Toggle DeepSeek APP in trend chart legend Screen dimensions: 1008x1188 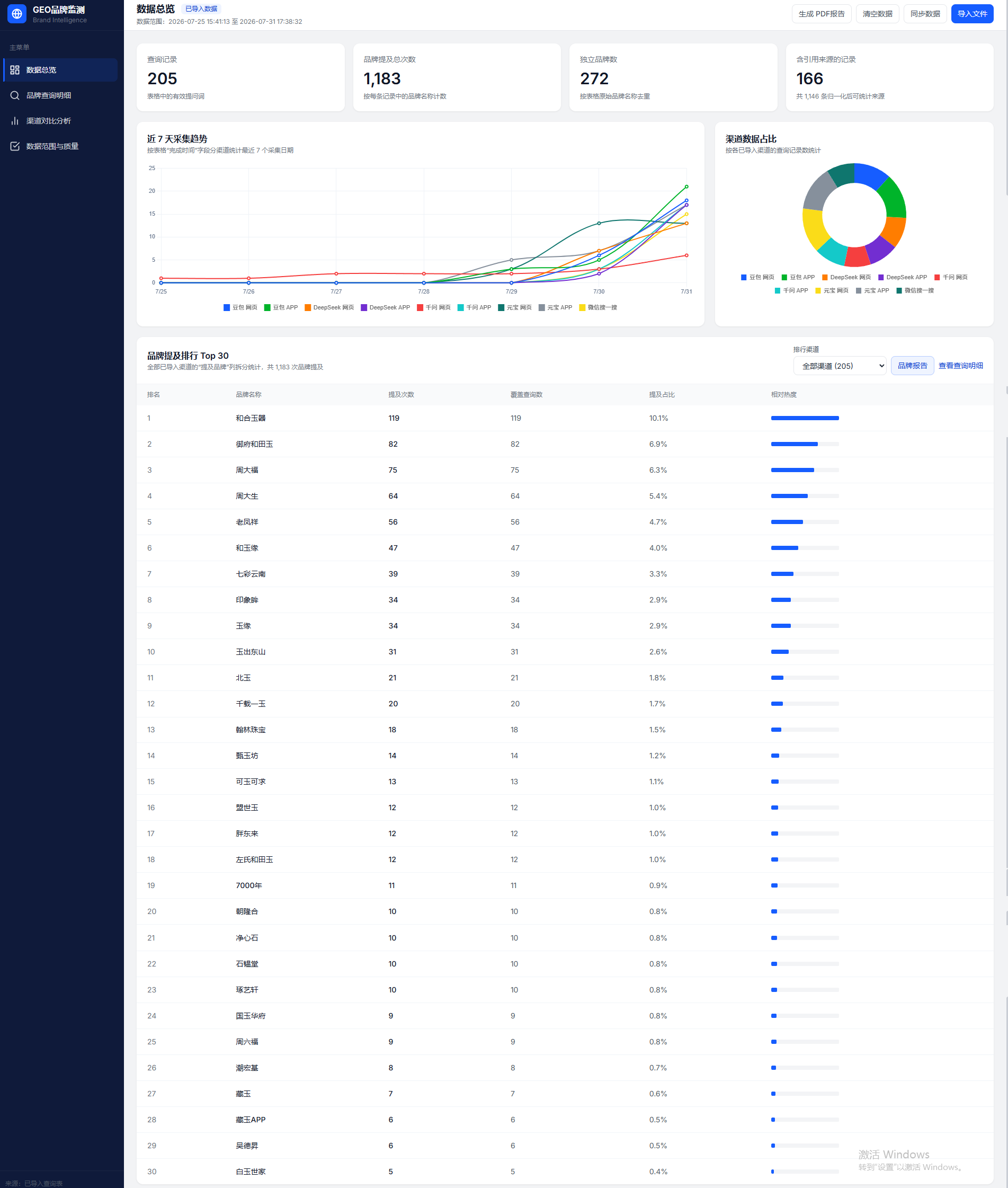coord(385,307)
